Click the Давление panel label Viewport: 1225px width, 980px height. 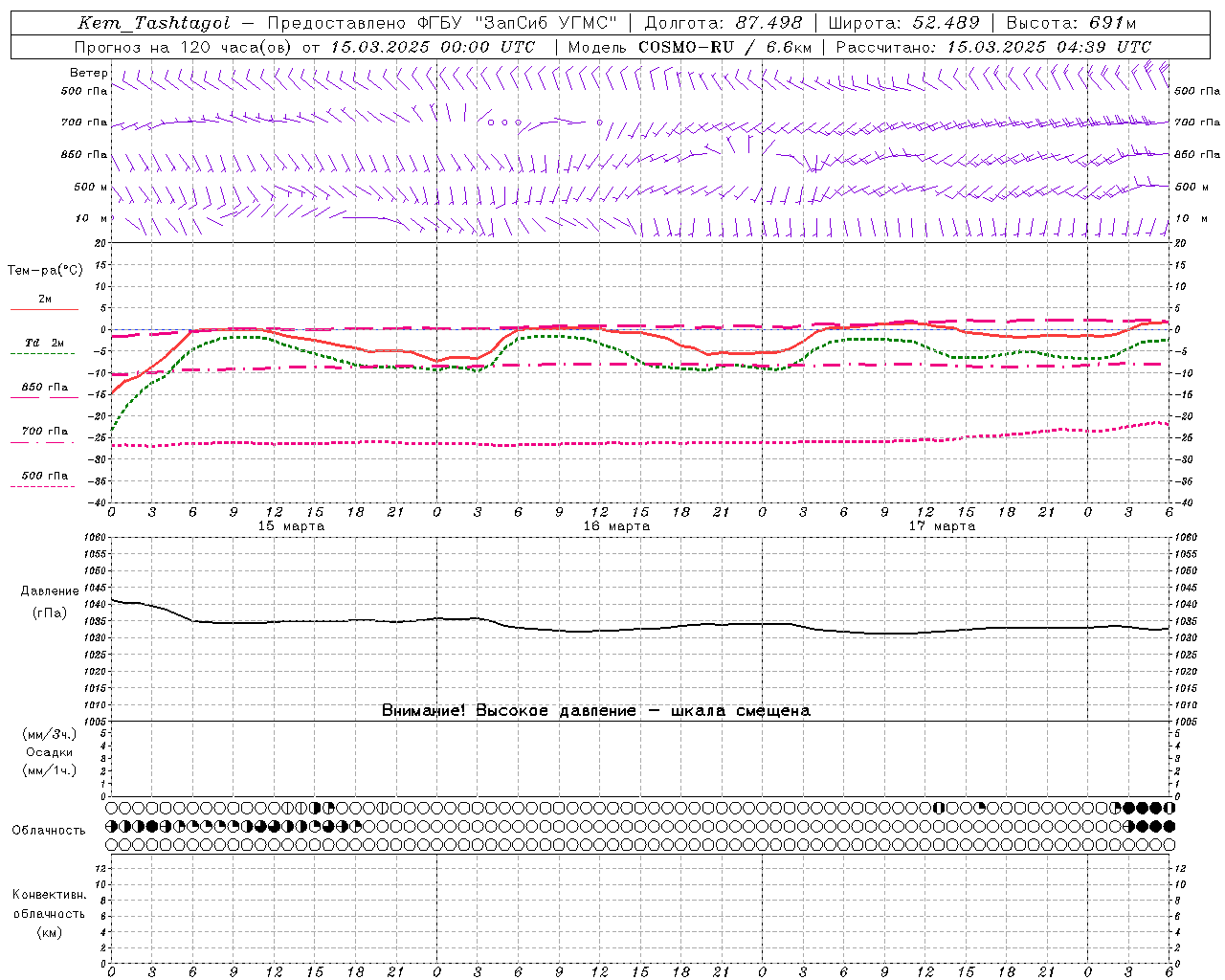click(x=50, y=591)
